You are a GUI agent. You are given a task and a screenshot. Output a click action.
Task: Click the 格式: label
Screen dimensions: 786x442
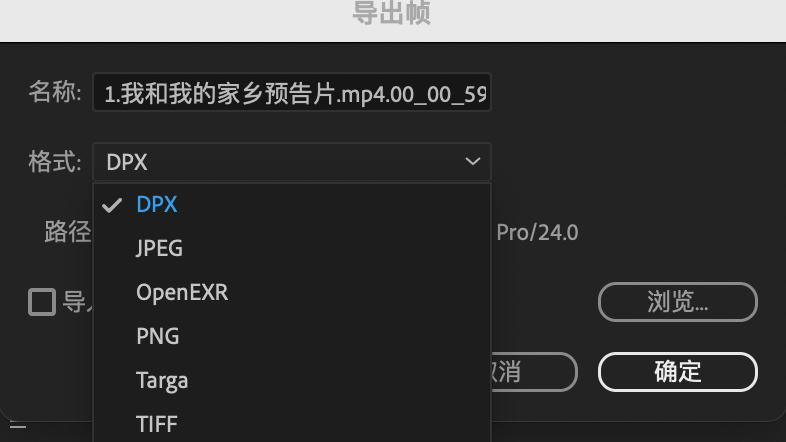[x=55, y=162]
